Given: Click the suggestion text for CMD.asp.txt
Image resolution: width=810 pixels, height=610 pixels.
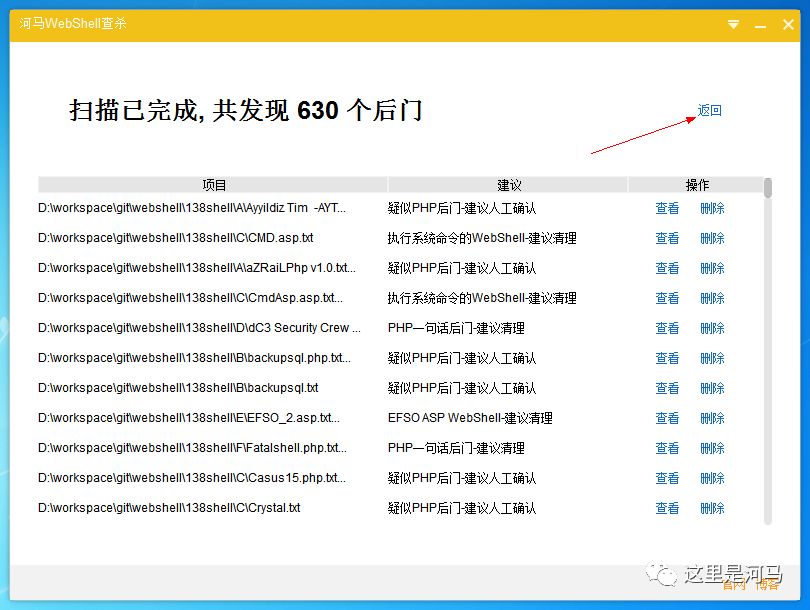Looking at the screenshot, I should tap(482, 238).
